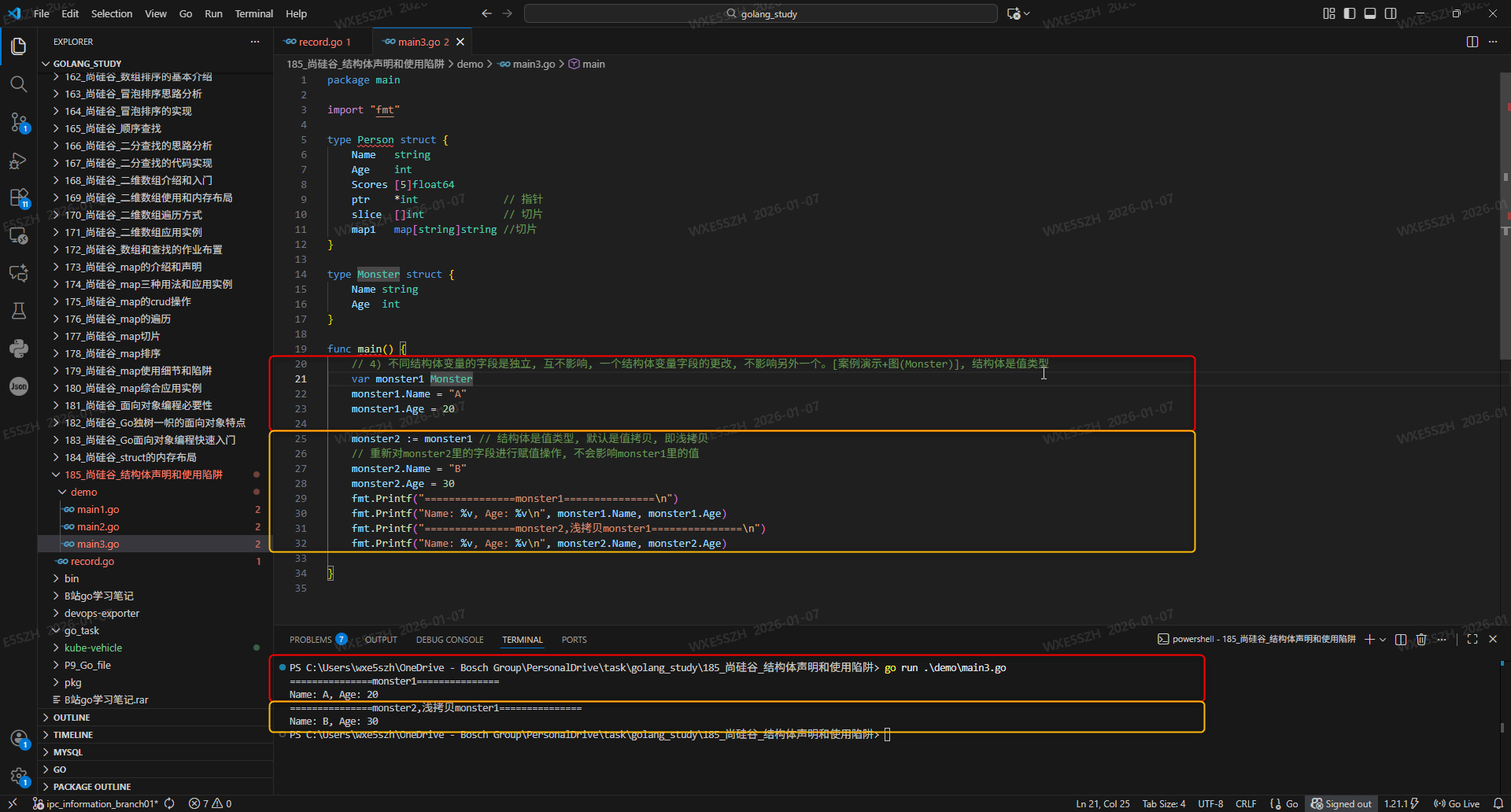Open the Remote Explorer view
Viewport: 1511px width, 812px height.
pos(19,235)
